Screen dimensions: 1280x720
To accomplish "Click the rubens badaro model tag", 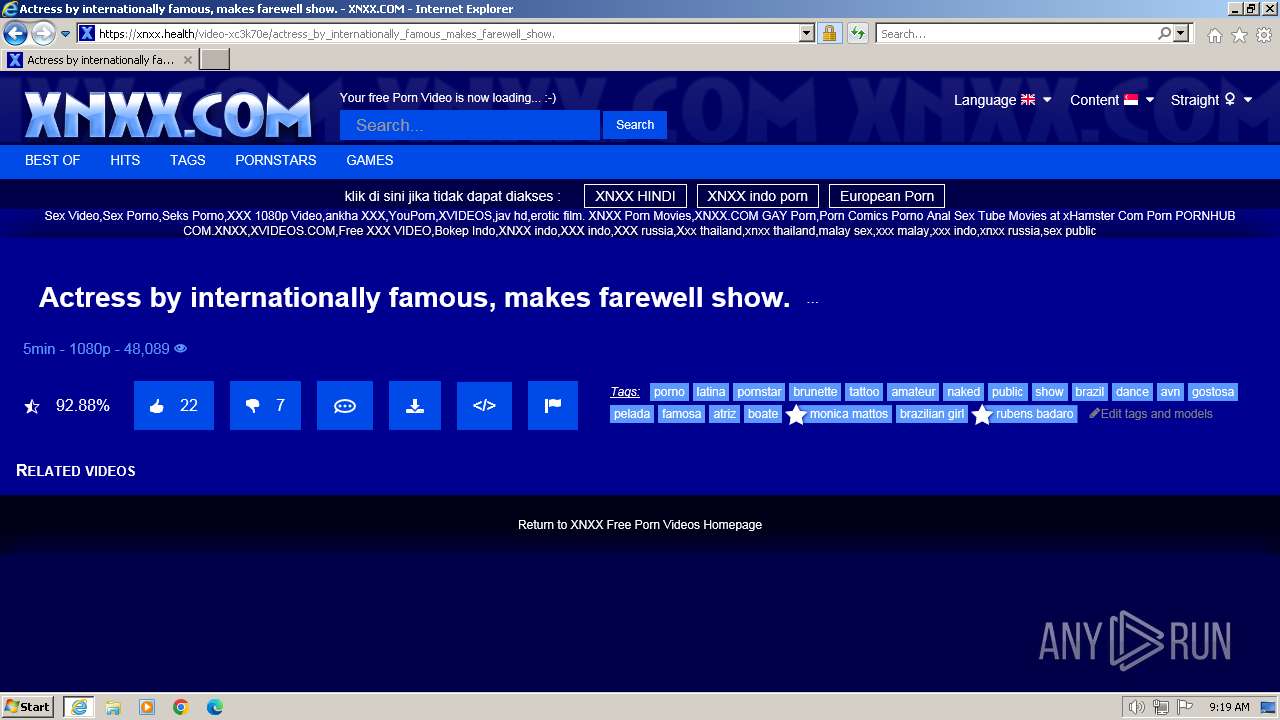I will (x=1025, y=414).
